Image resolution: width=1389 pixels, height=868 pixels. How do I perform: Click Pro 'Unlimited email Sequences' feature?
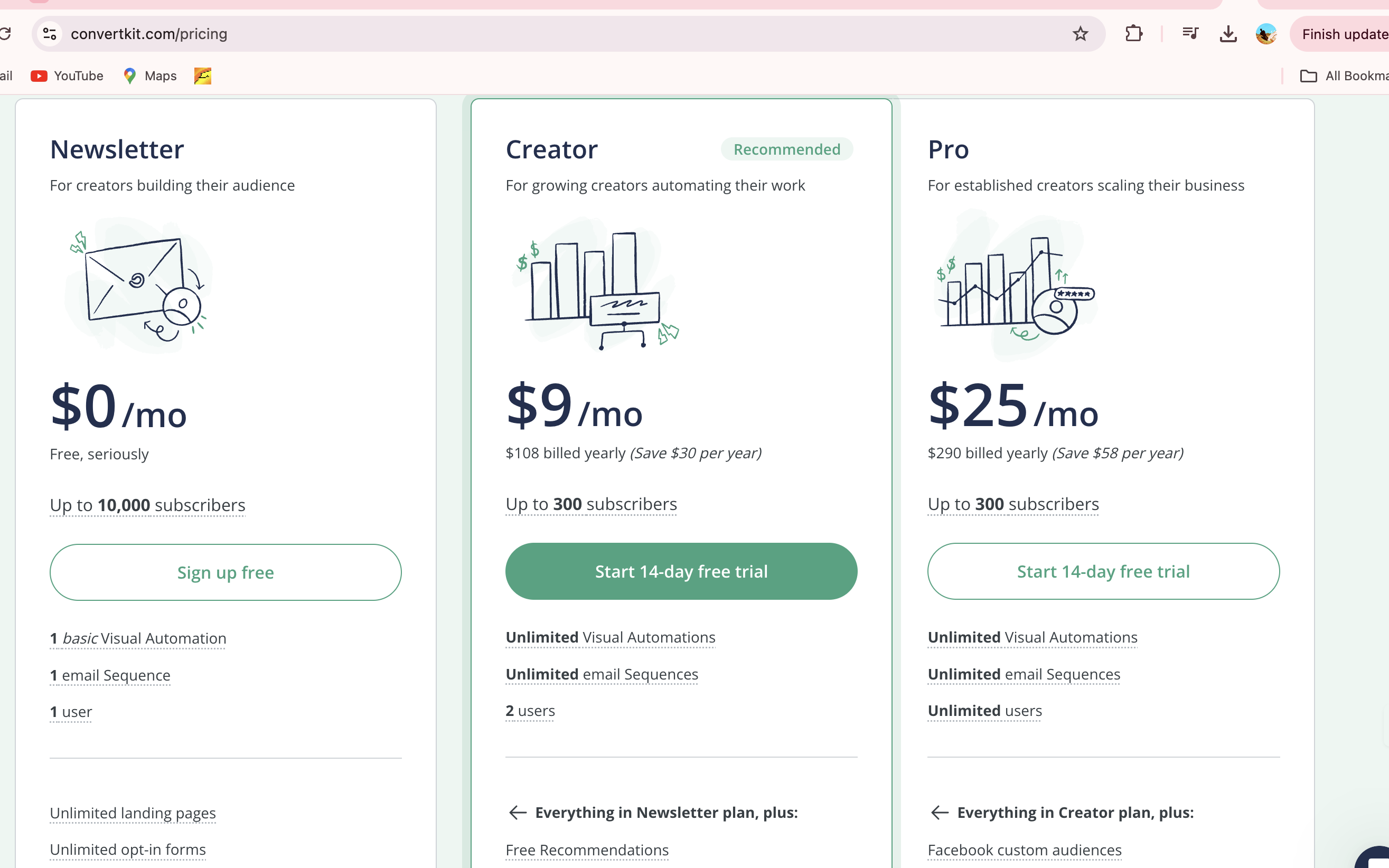point(1024,674)
